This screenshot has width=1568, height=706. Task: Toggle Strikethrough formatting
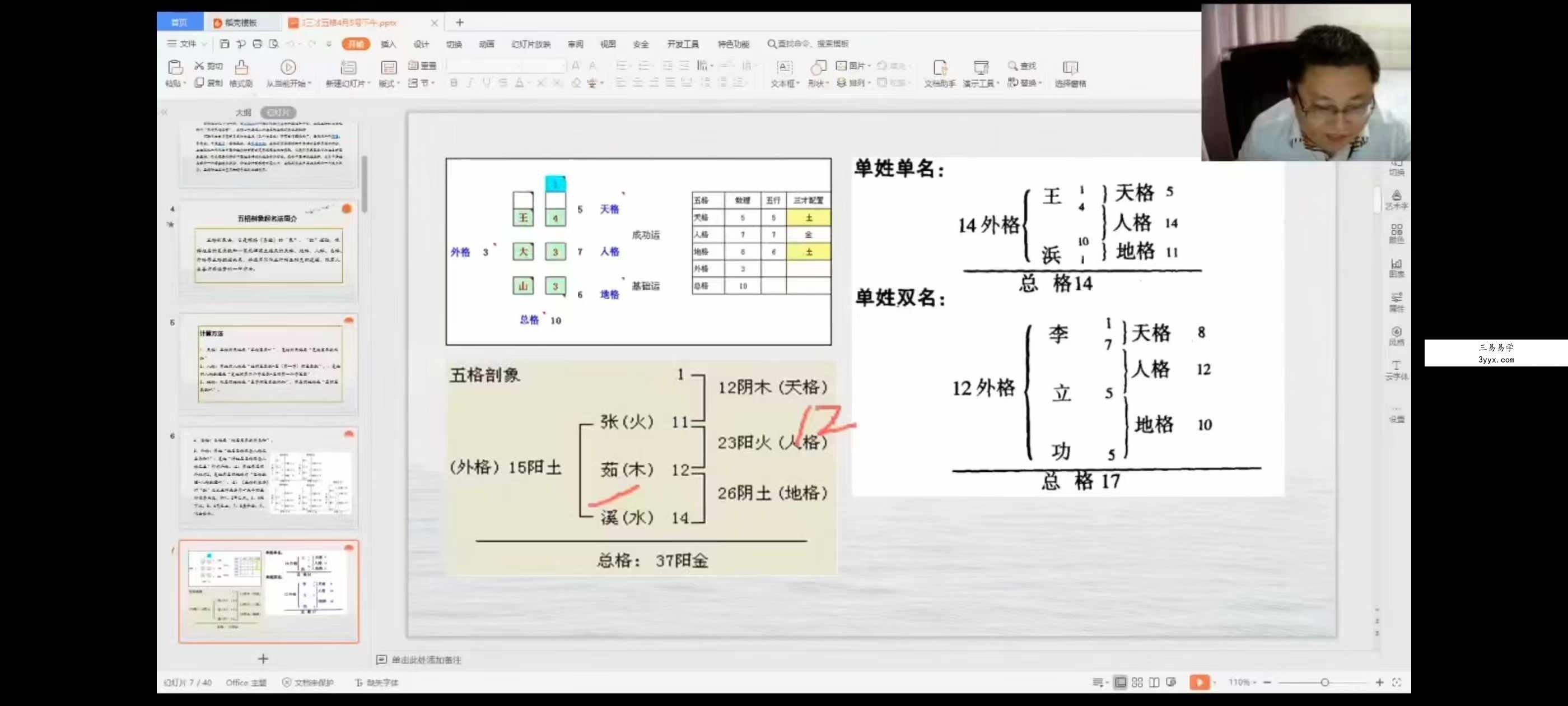coord(503,83)
